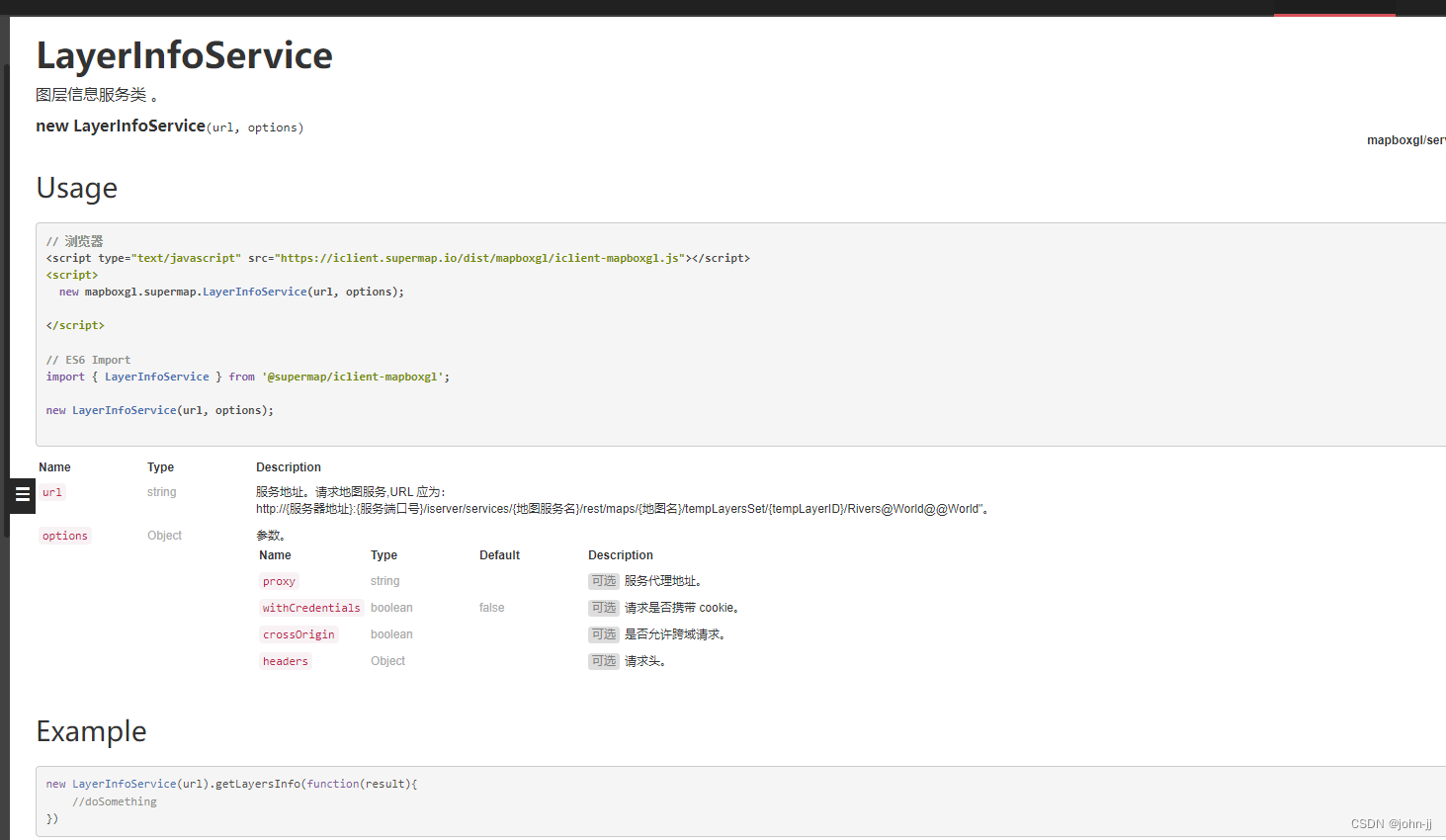Click the 可选 badge beside the proxy description
Image resolution: width=1446 pixels, height=840 pixels.
click(603, 581)
